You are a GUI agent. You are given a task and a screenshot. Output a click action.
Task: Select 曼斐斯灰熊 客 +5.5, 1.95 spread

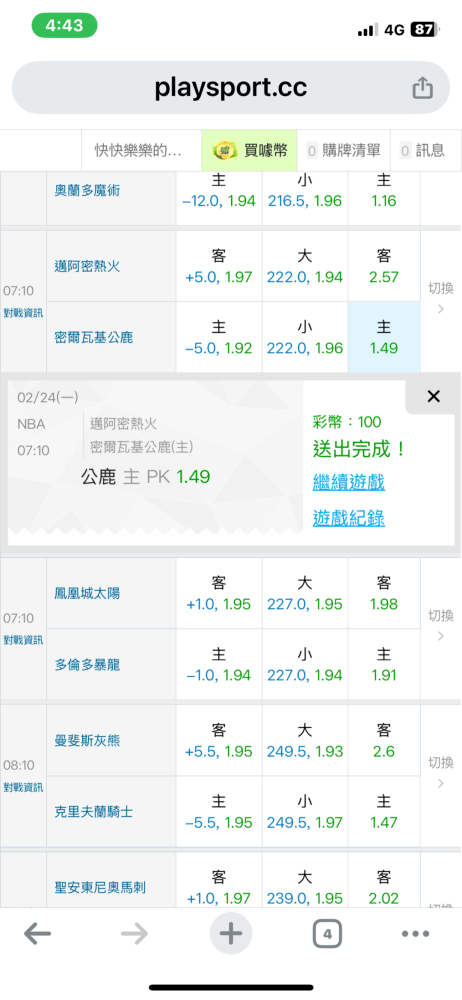point(219,740)
